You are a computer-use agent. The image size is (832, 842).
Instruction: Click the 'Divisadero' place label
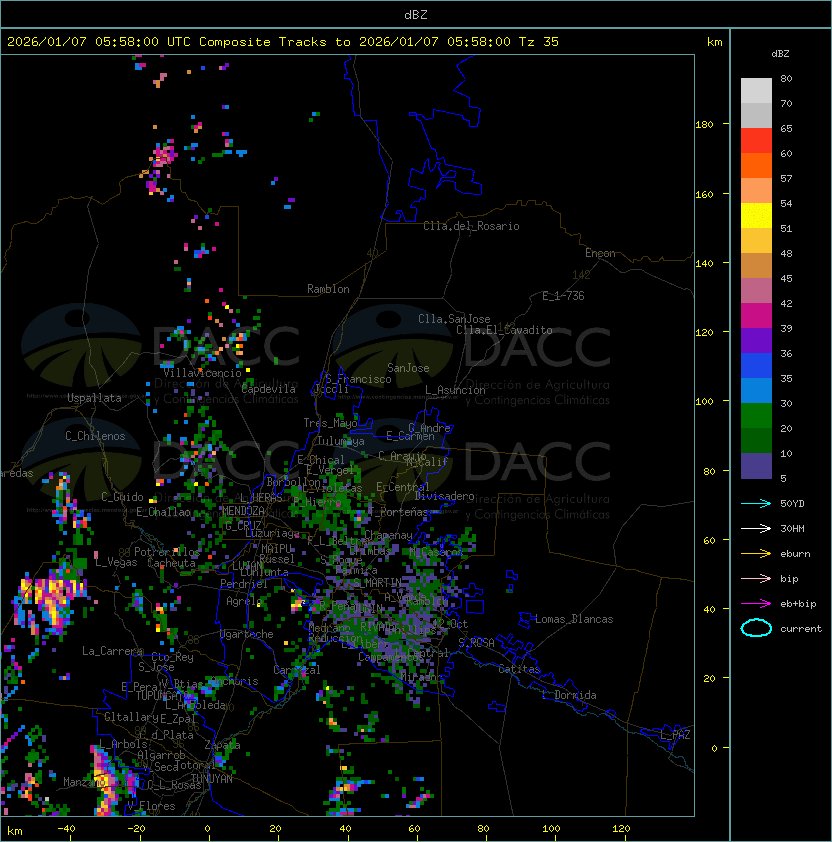[x=445, y=496]
